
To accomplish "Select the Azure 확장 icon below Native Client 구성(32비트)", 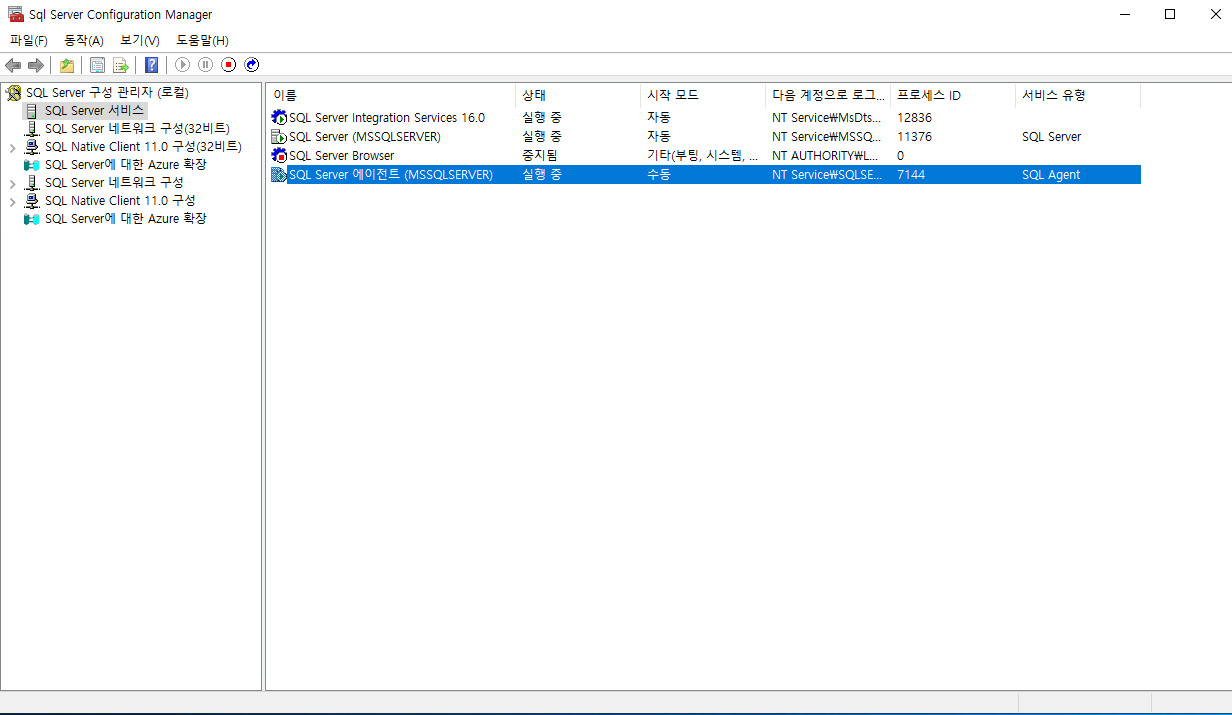I will pyautogui.click(x=32, y=165).
